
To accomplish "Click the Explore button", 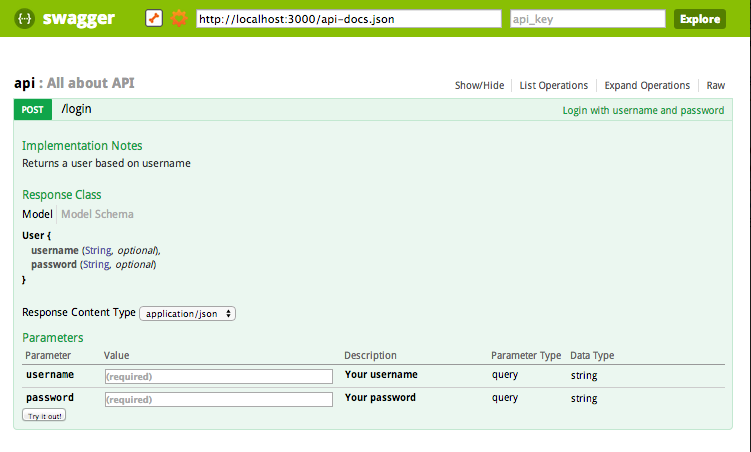I will [x=700, y=19].
